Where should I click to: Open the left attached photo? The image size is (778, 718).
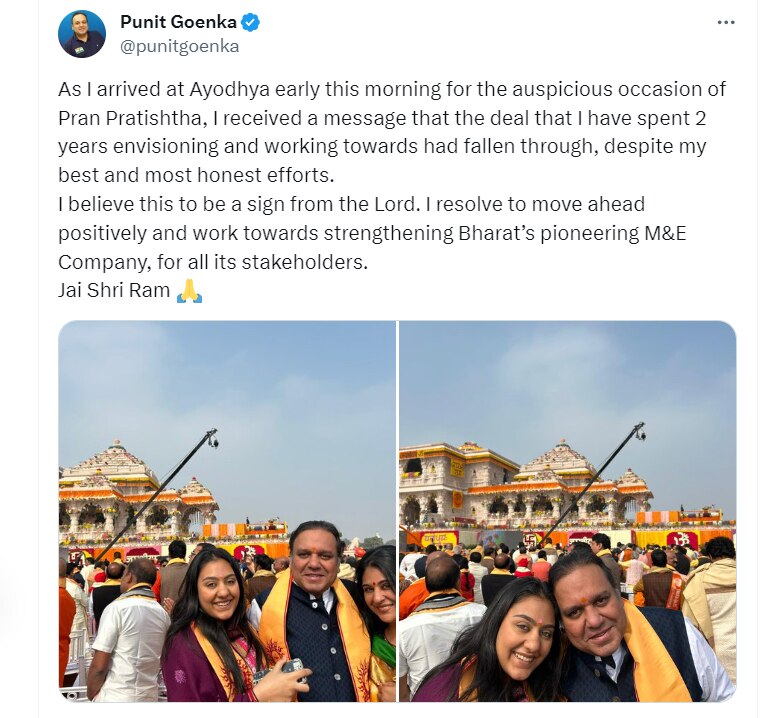227,511
